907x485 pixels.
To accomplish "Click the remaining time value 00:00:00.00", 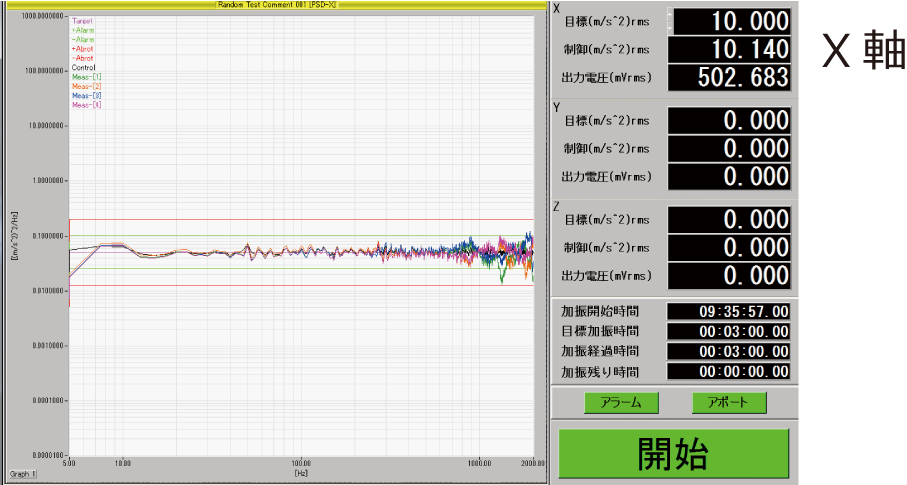I will (x=729, y=372).
